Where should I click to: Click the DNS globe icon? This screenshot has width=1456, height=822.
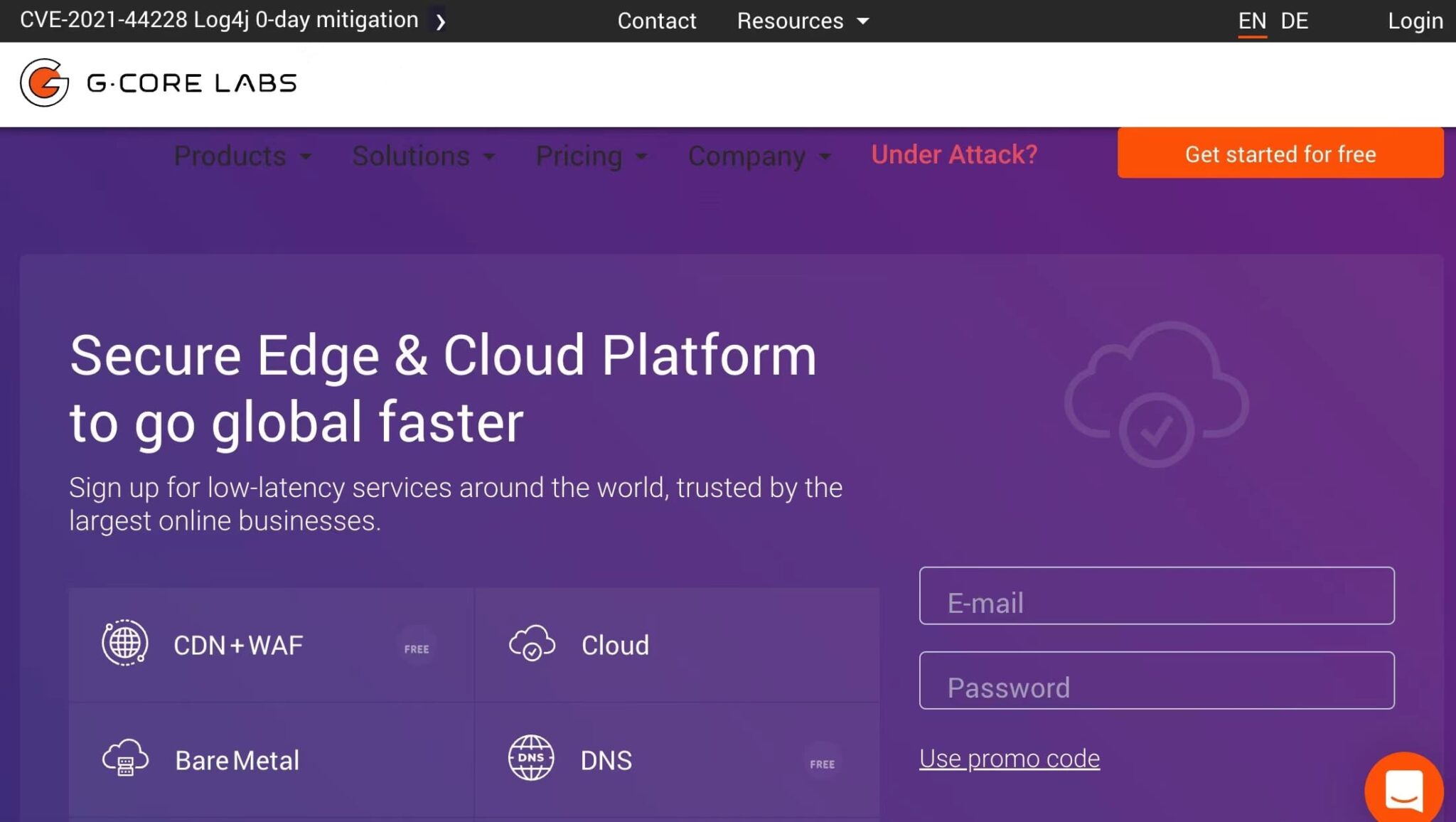pyautogui.click(x=531, y=758)
